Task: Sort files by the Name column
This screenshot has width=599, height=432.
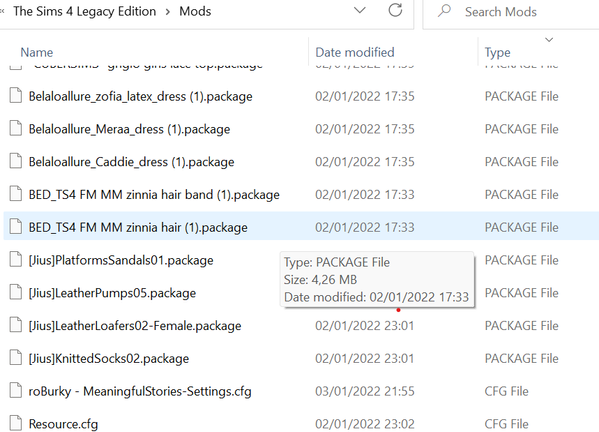Action: pyautogui.click(x=37, y=52)
